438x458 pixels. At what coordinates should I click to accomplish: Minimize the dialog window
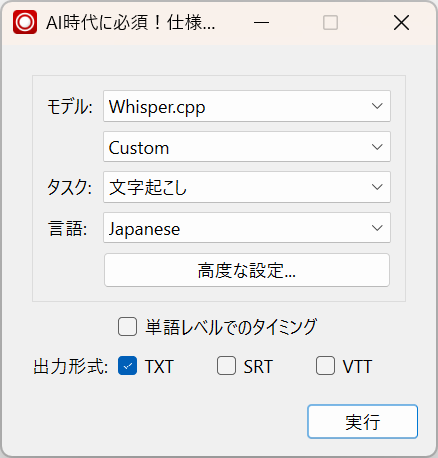click(261, 23)
